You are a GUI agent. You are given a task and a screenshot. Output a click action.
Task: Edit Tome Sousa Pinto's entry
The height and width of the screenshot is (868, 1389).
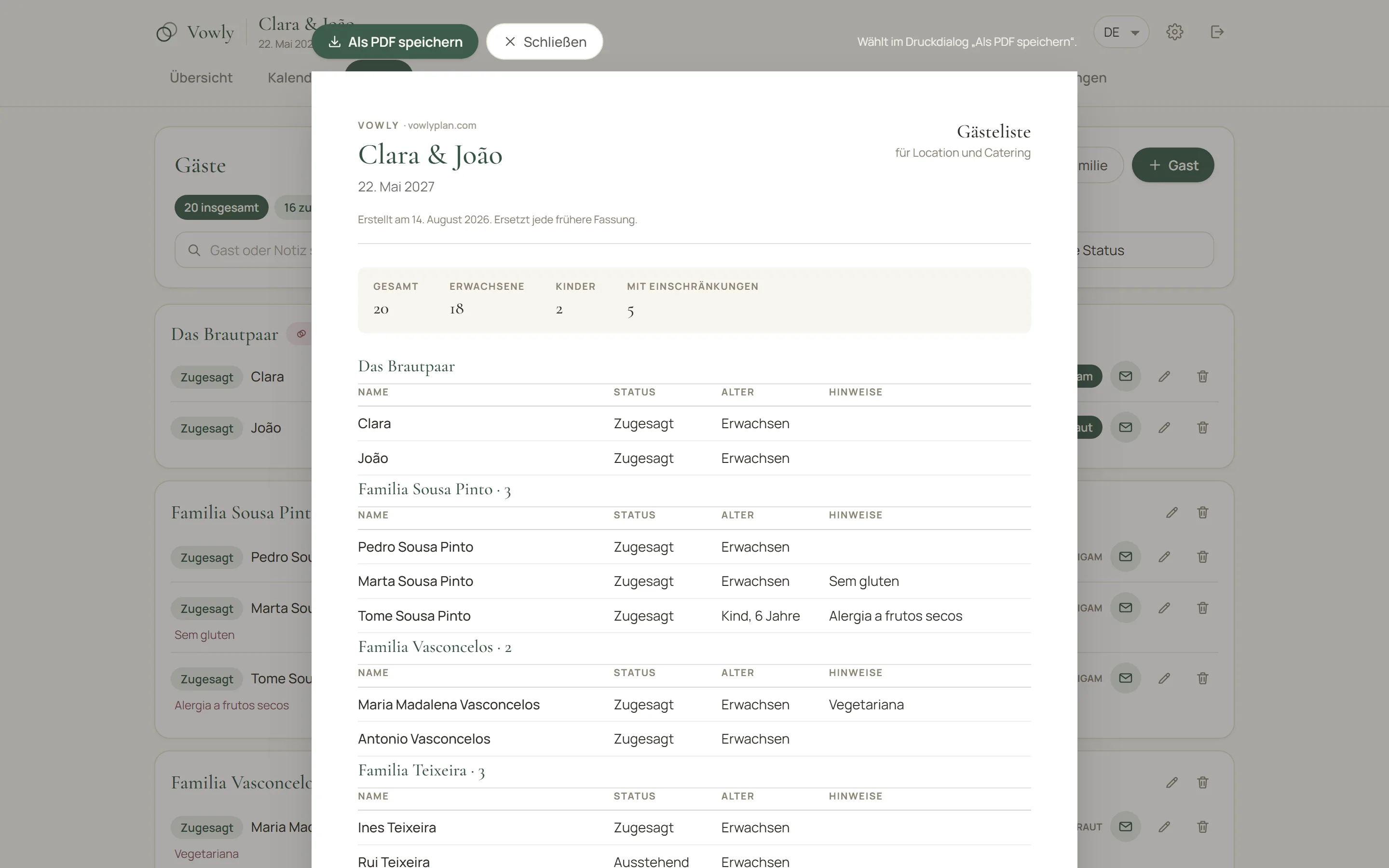[x=1164, y=678]
